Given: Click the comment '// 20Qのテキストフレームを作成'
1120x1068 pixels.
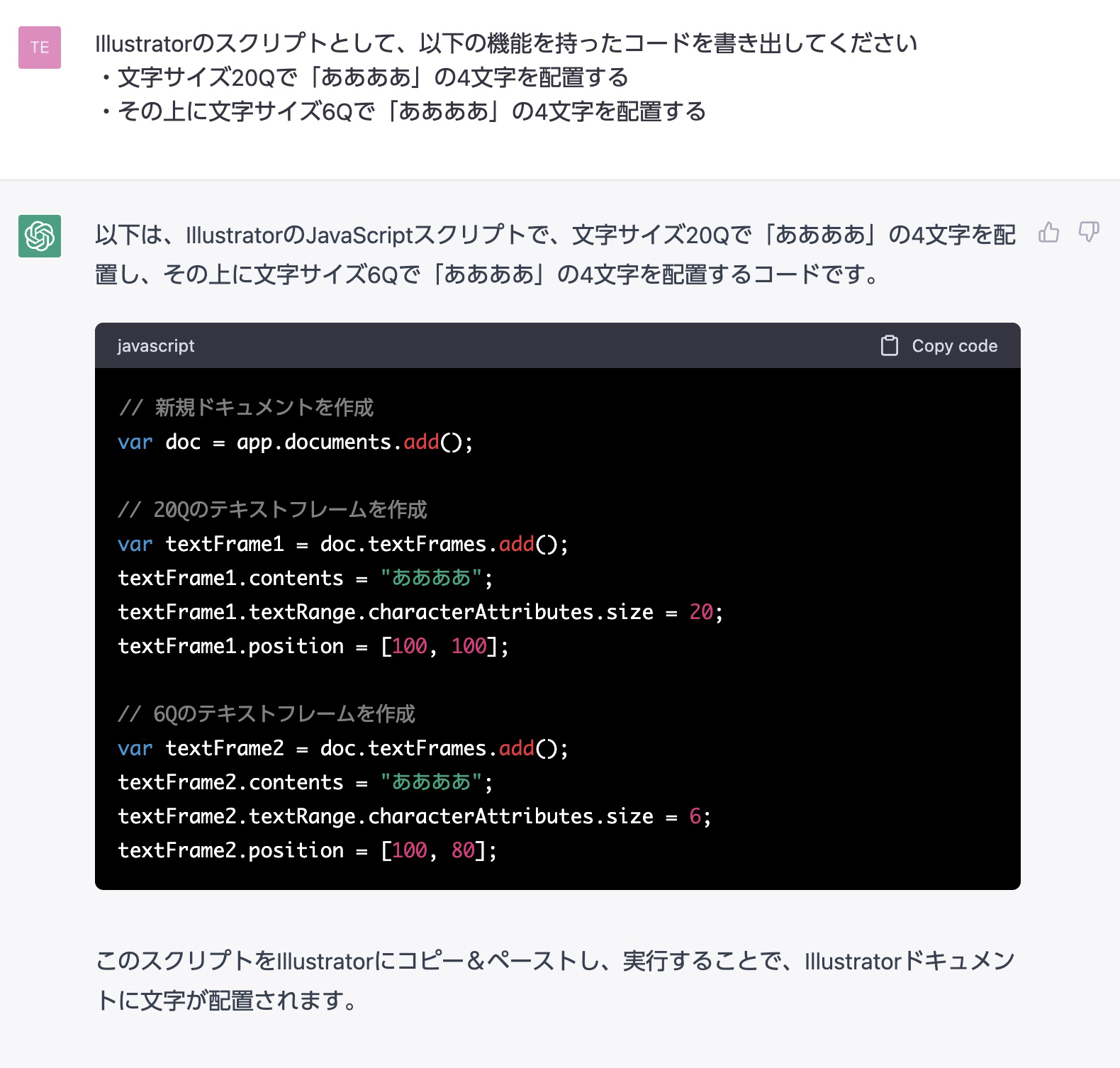Looking at the screenshot, I should click(x=273, y=509).
